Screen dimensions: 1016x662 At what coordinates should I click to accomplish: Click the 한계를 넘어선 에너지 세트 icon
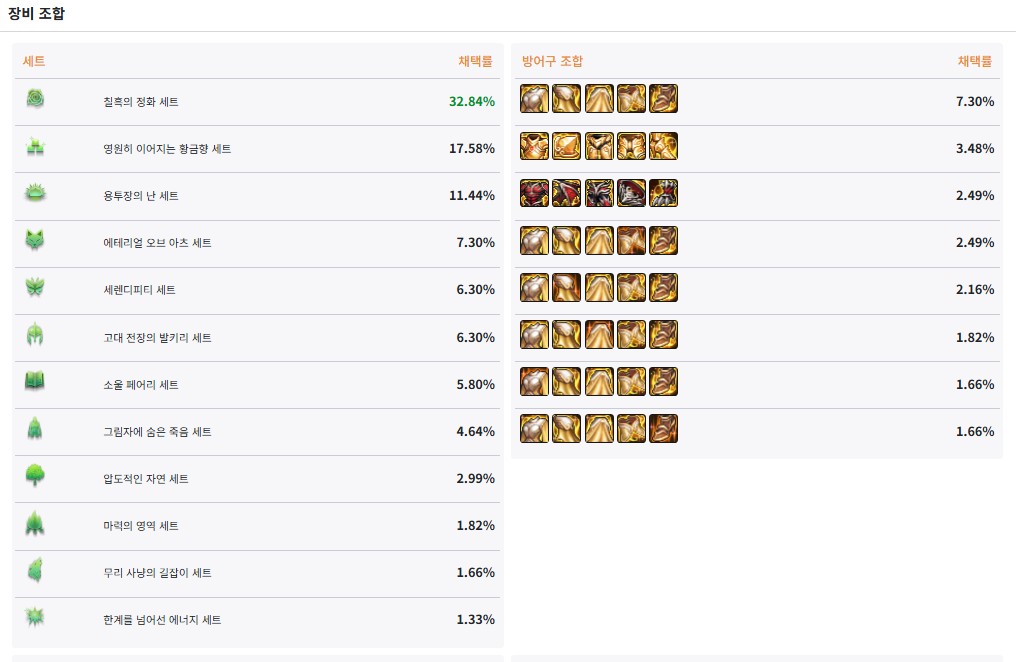click(x=35, y=618)
